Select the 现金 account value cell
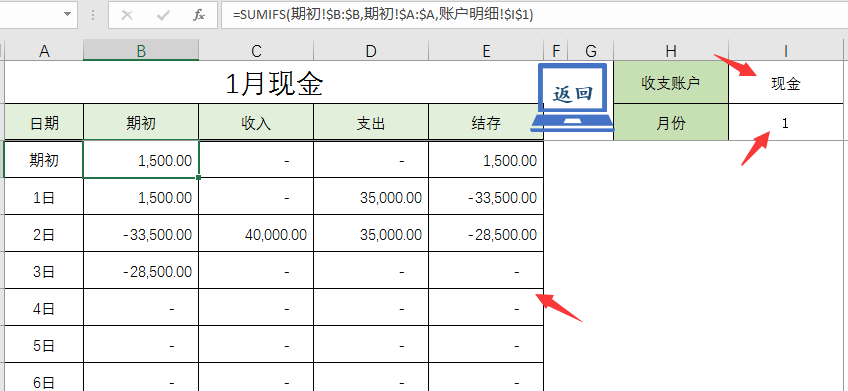 click(x=785, y=83)
